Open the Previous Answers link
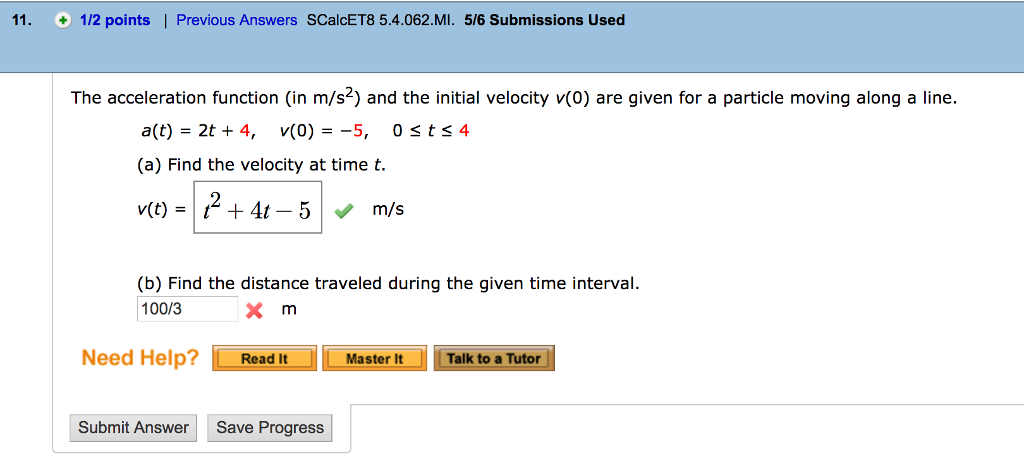This screenshot has height=466, width=1024. (x=237, y=20)
